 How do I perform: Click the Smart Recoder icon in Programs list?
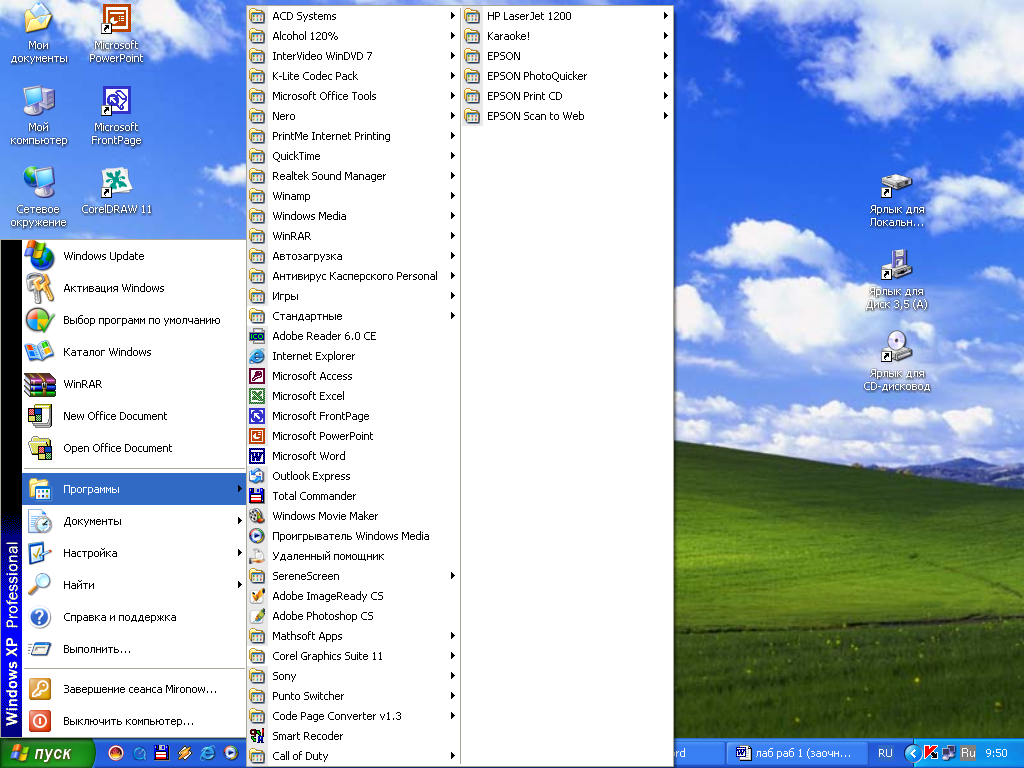click(257, 736)
